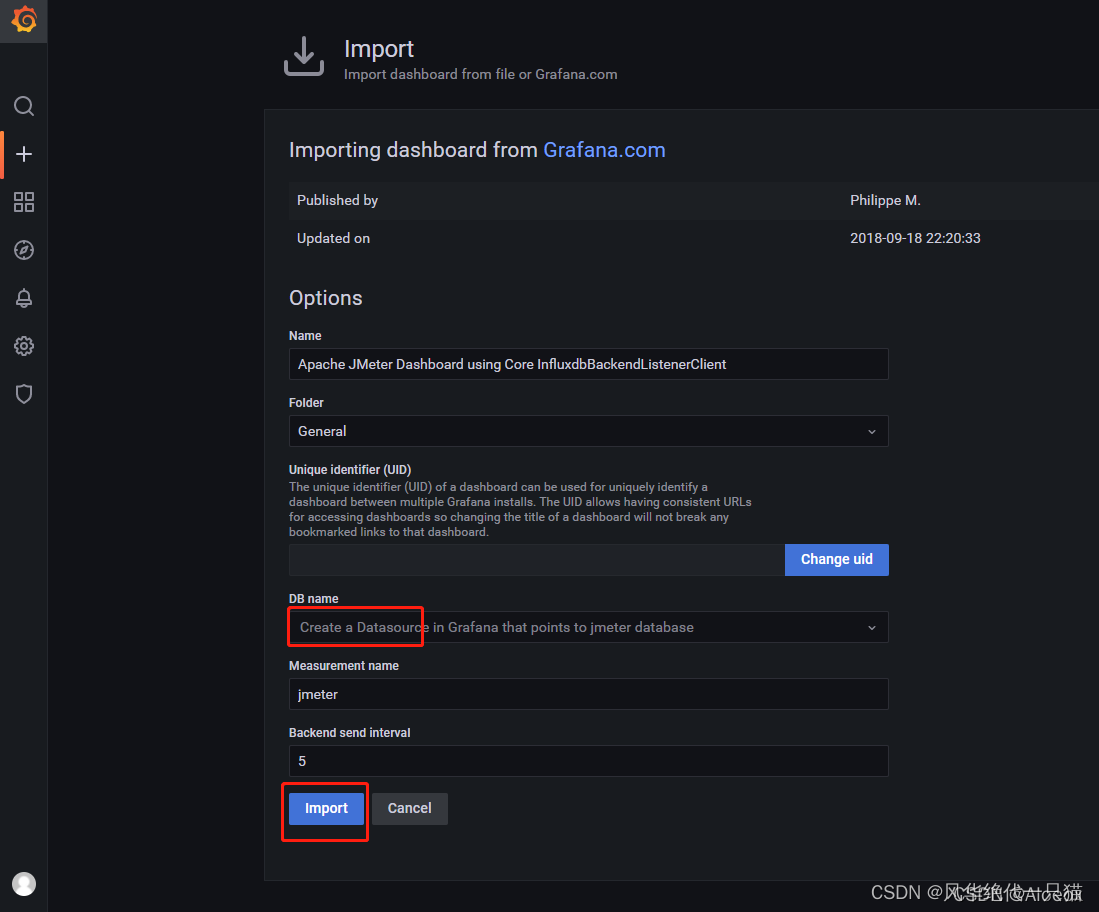Screen dimensions: 1099x912
Task: Expand the DB name dropdown chevron
Action: click(872, 628)
